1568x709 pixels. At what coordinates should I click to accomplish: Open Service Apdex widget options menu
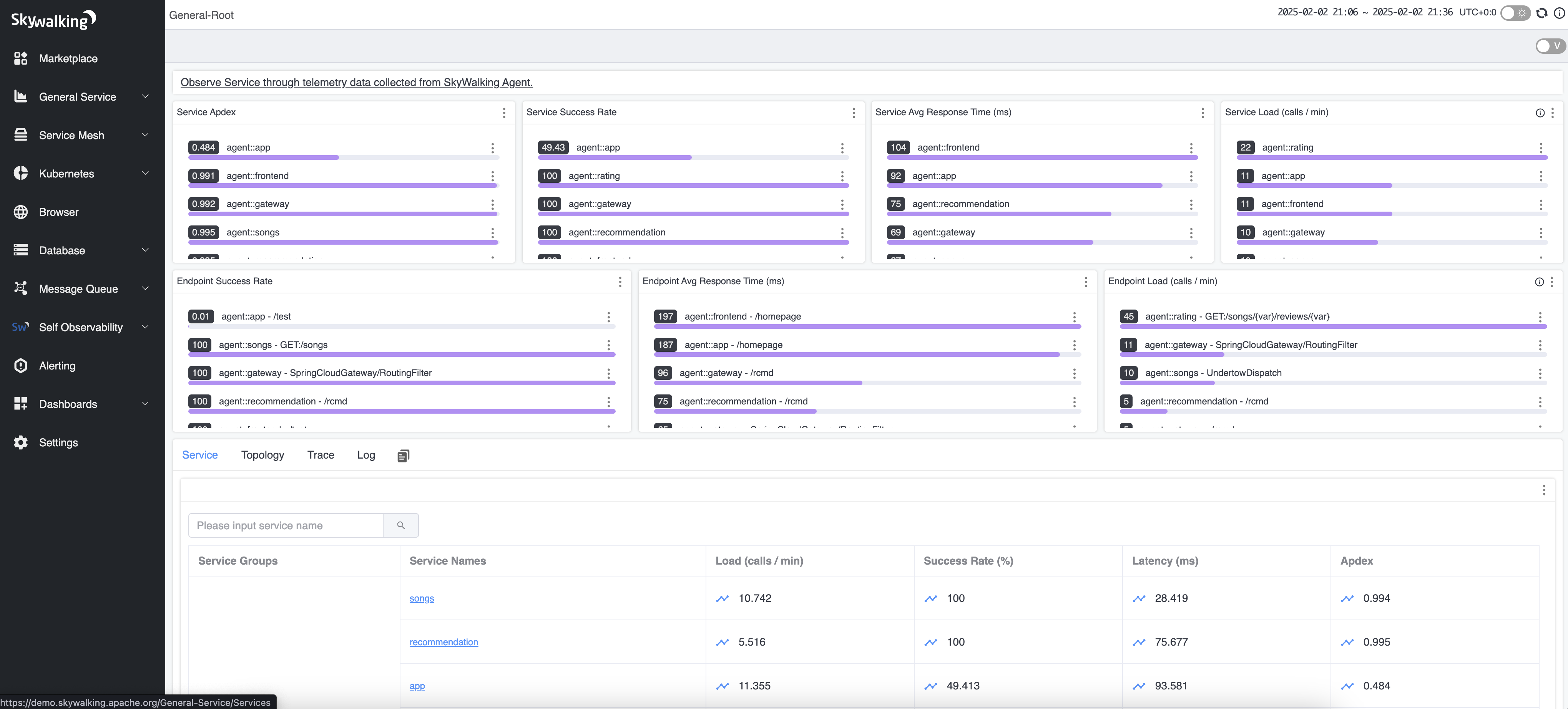[x=504, y=113]
